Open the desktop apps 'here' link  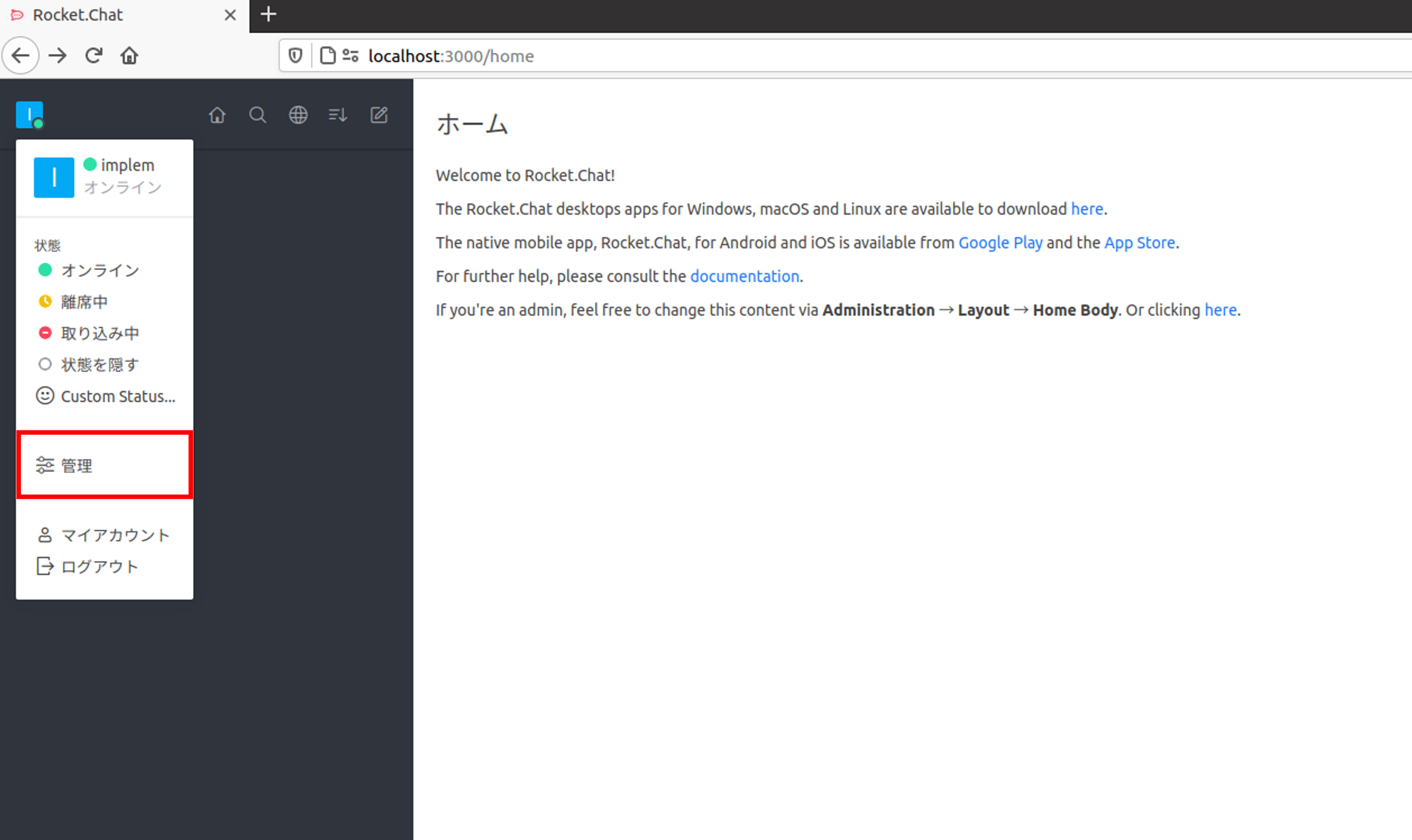tap(1087, 209)
